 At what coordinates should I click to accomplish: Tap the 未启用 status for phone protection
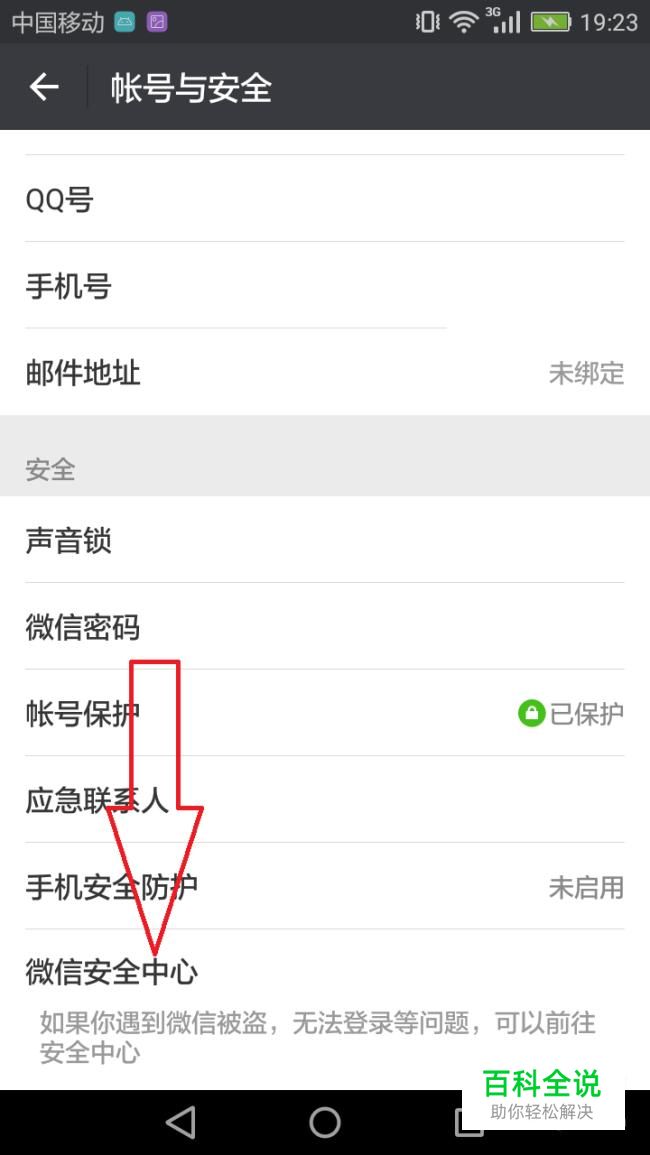586,887
